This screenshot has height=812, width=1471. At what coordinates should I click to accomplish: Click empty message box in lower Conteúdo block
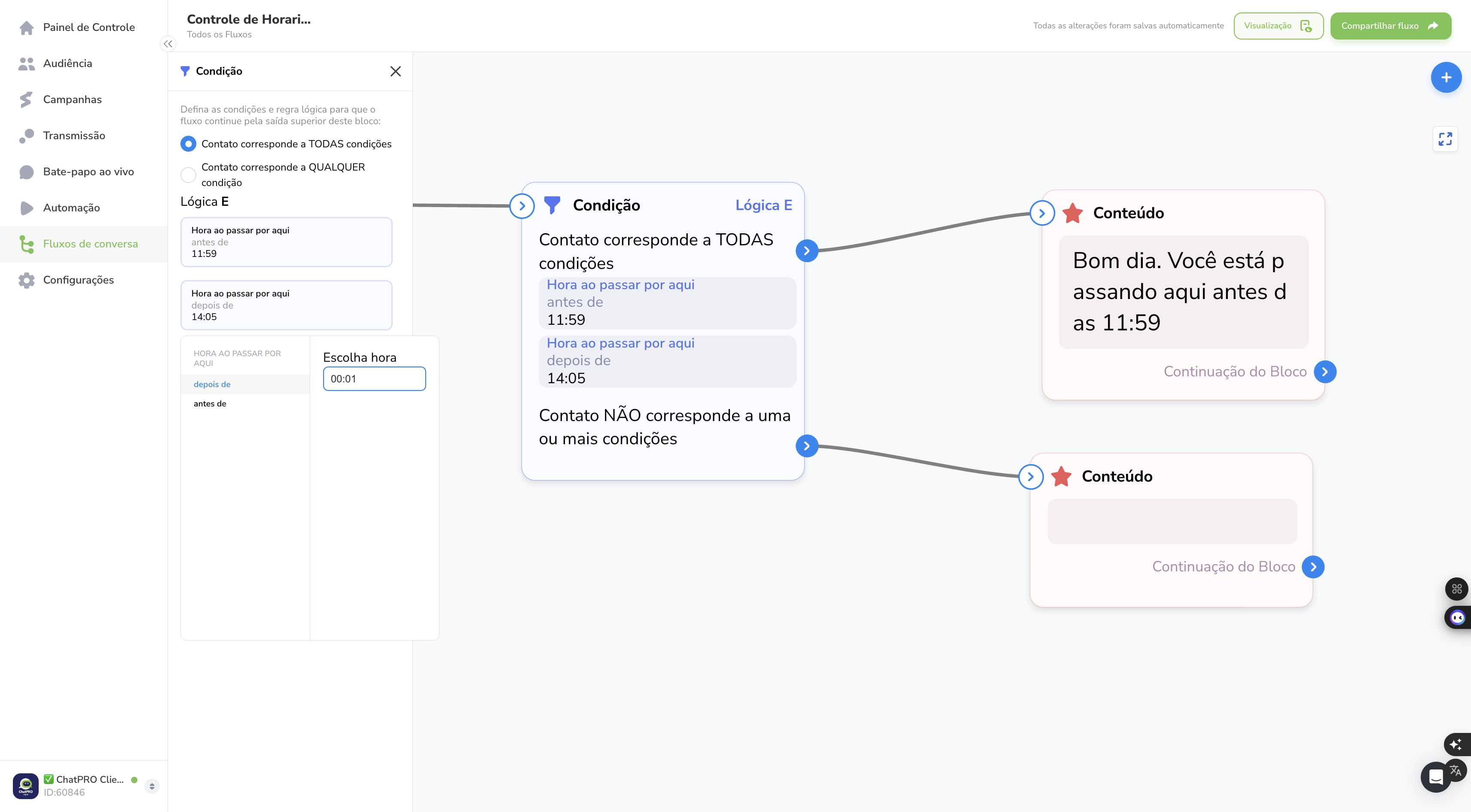1172,521
